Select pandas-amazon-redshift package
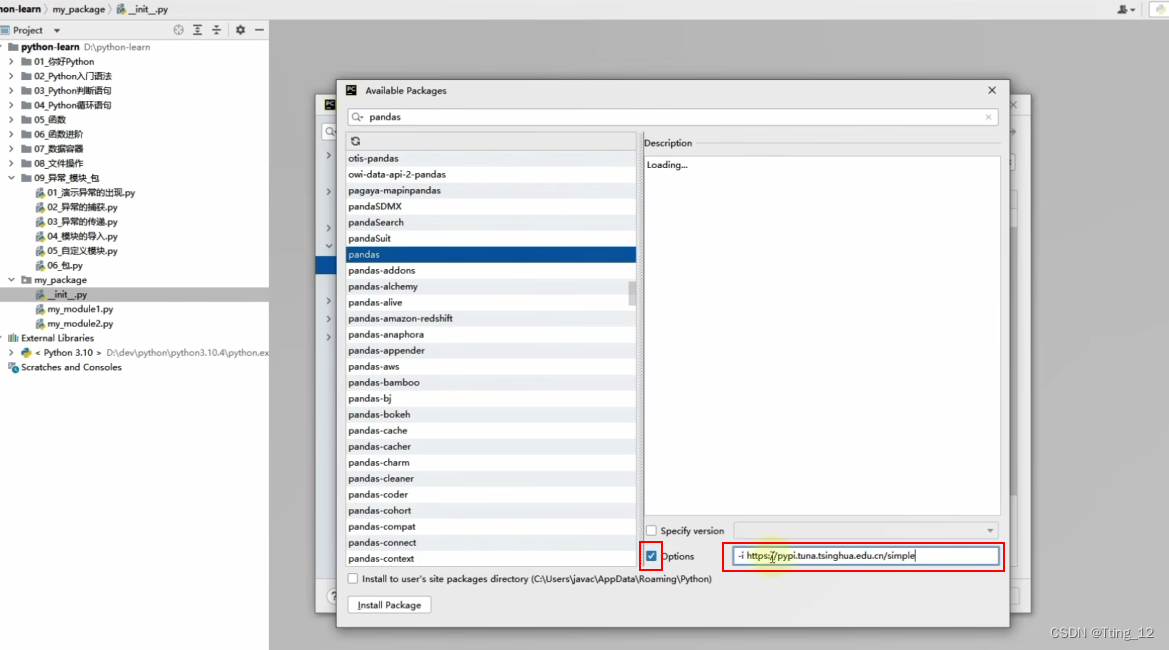The image size is (1169, 650). point(491,318)
